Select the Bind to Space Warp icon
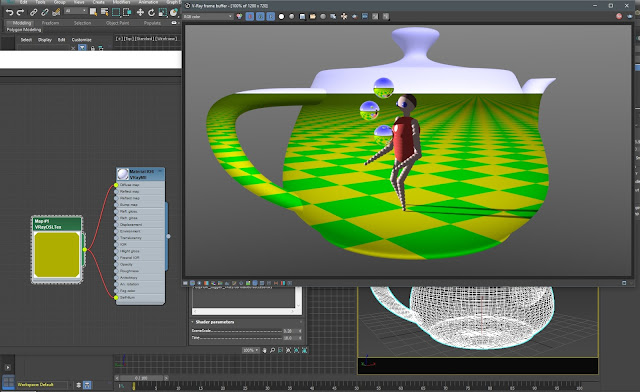640x392 pixels. [x=56, y=12]
